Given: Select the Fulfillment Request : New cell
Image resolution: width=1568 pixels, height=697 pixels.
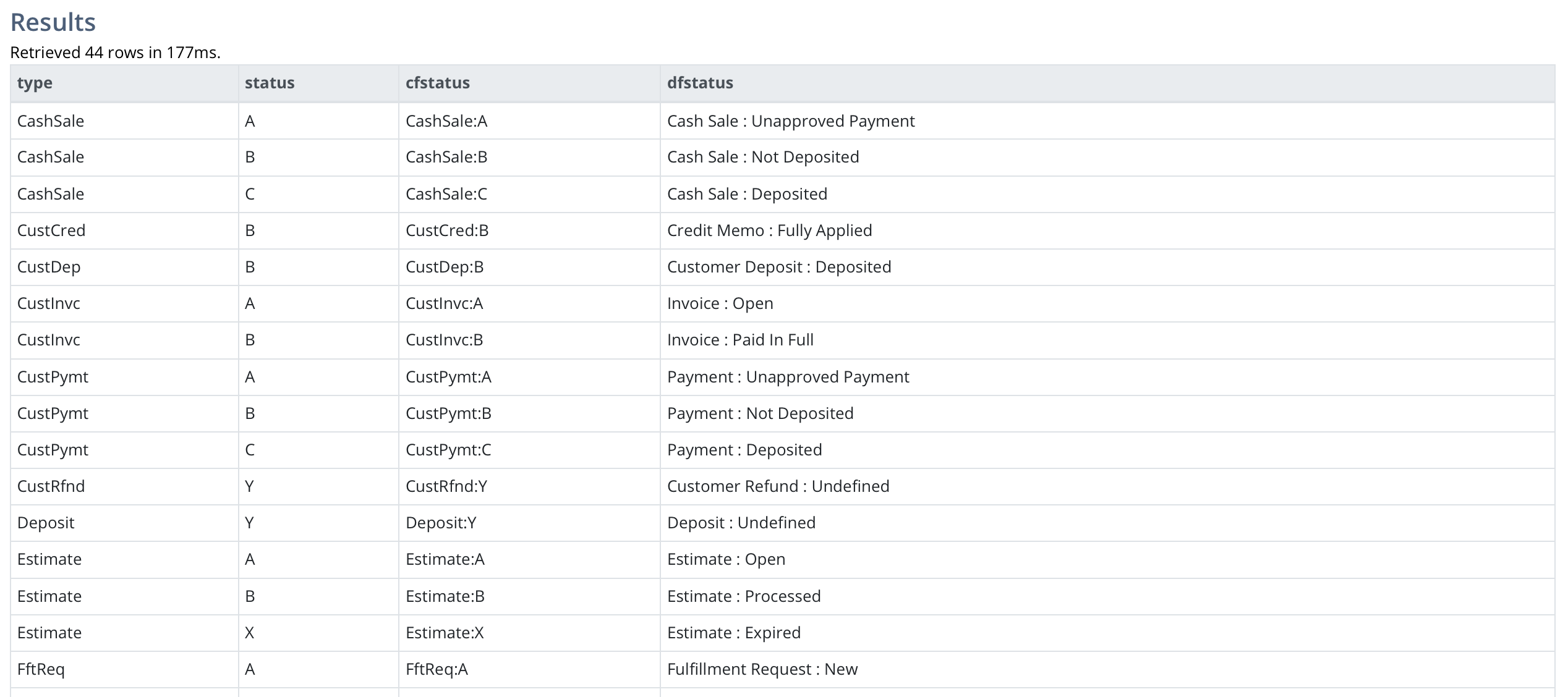Looking at the screenshot, I should tap(1107, 669).
